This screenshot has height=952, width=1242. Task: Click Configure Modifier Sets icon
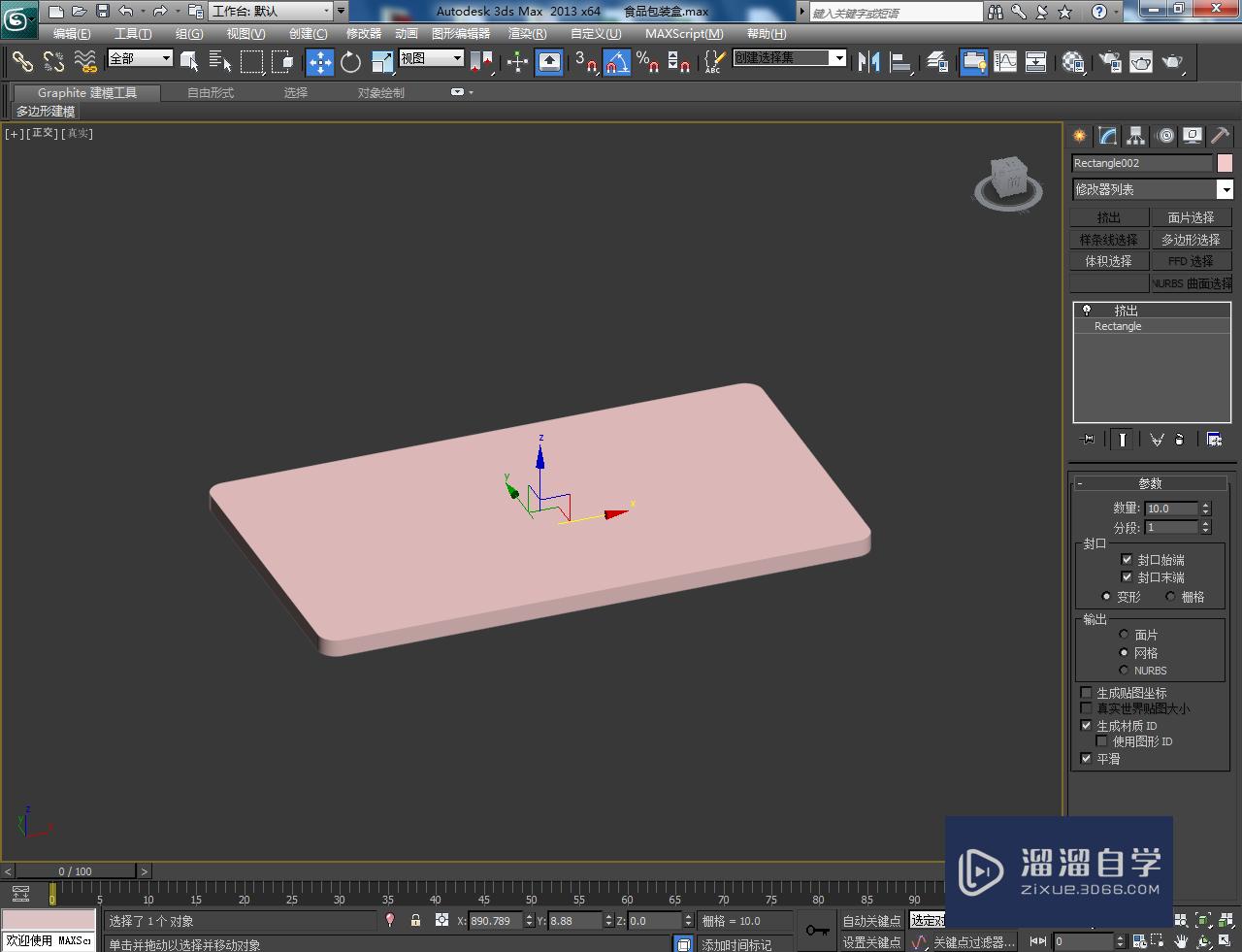1214,439
